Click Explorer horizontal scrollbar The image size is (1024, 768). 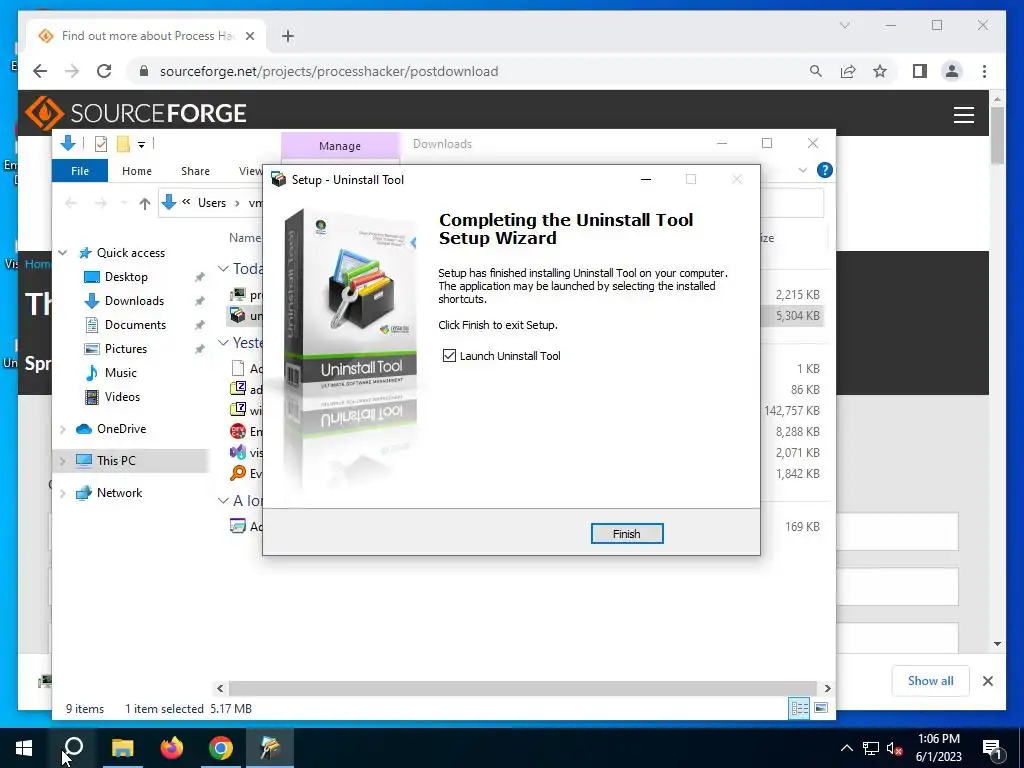pyautogui.click(x=522, y=688)
